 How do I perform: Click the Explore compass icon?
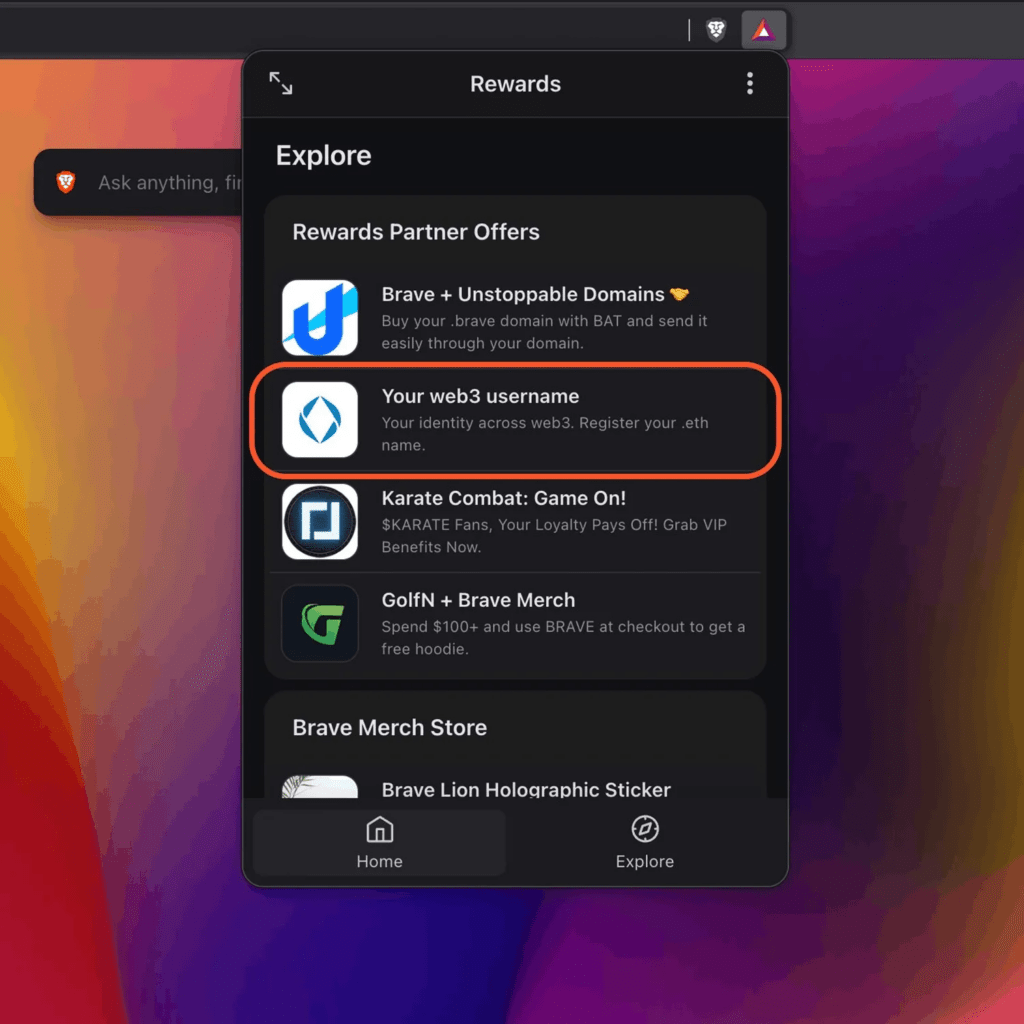pyautogui.click(x=645, y=829)
